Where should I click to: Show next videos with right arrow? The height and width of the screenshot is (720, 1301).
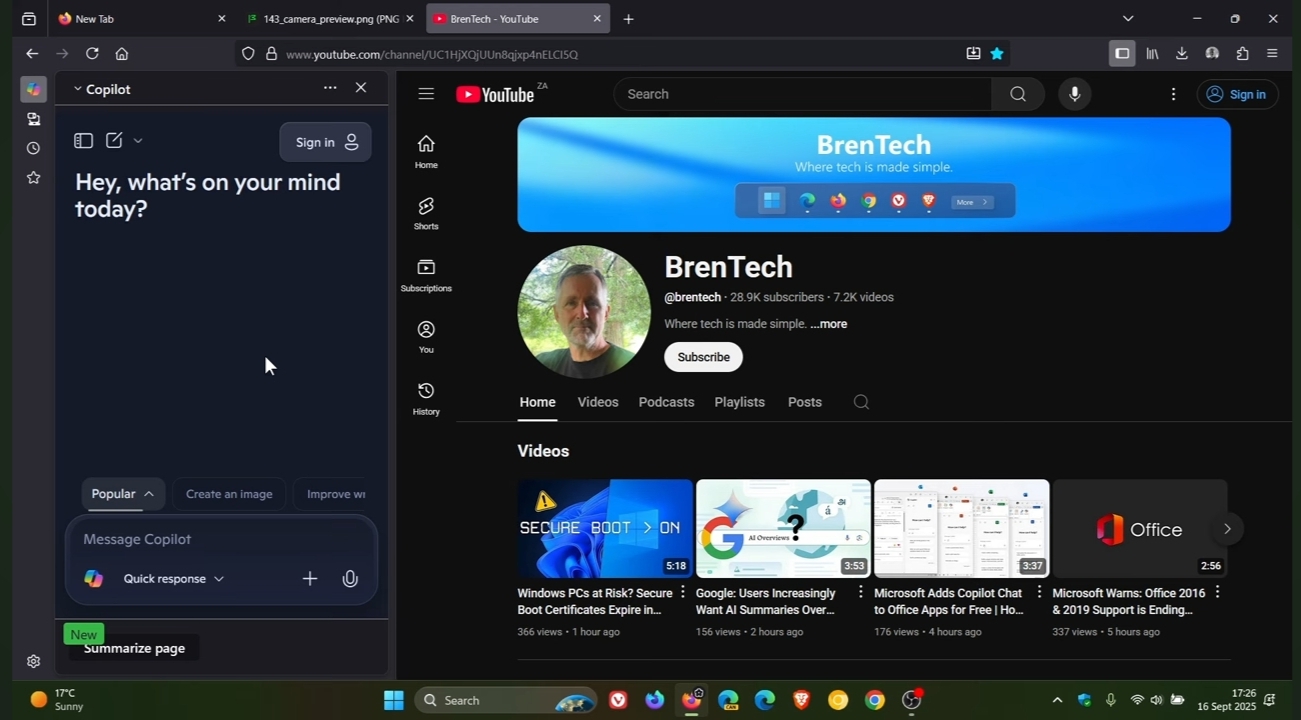pos(1227,529)
